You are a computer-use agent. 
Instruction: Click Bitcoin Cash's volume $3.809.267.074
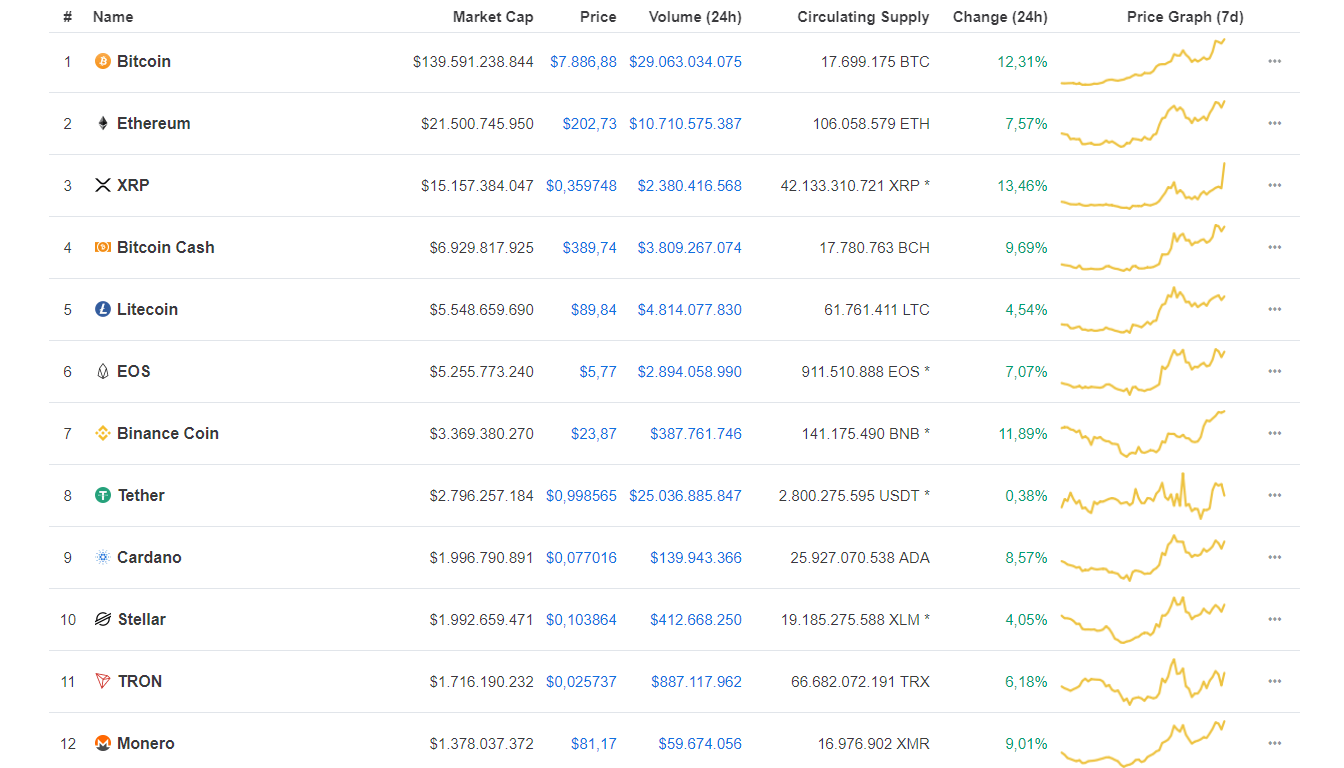point(690,248)
